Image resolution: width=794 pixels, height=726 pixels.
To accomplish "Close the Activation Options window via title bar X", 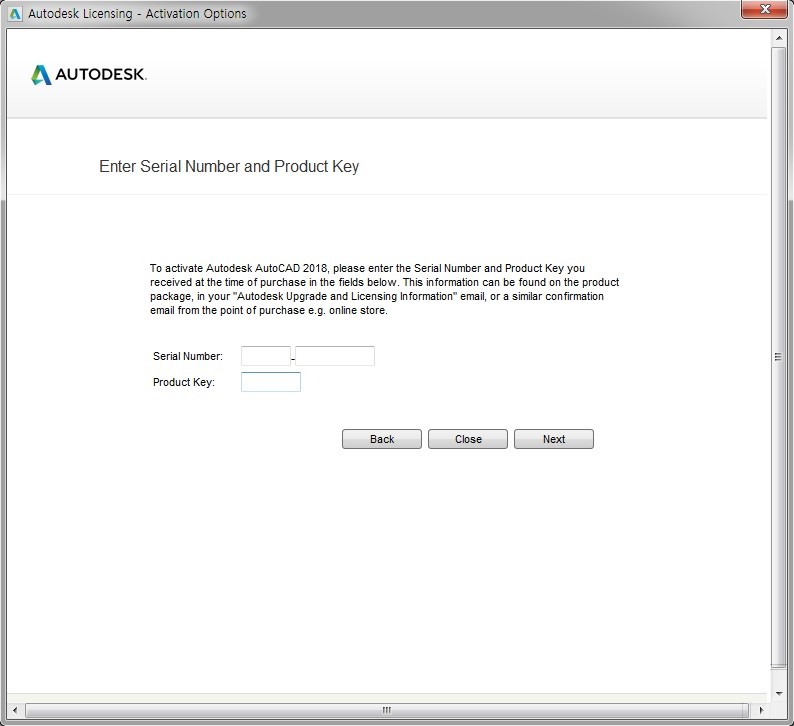I will coord(765,9).
